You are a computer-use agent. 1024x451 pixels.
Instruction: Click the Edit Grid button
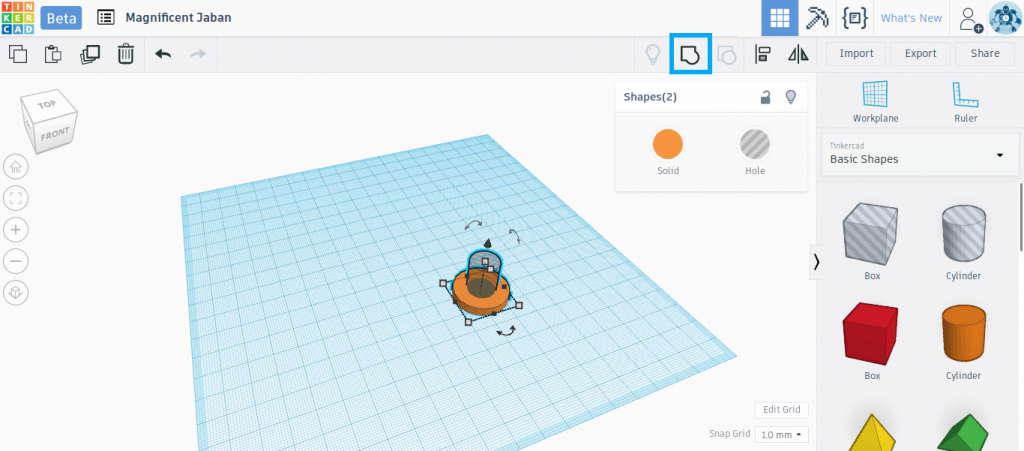pos(781,410)
